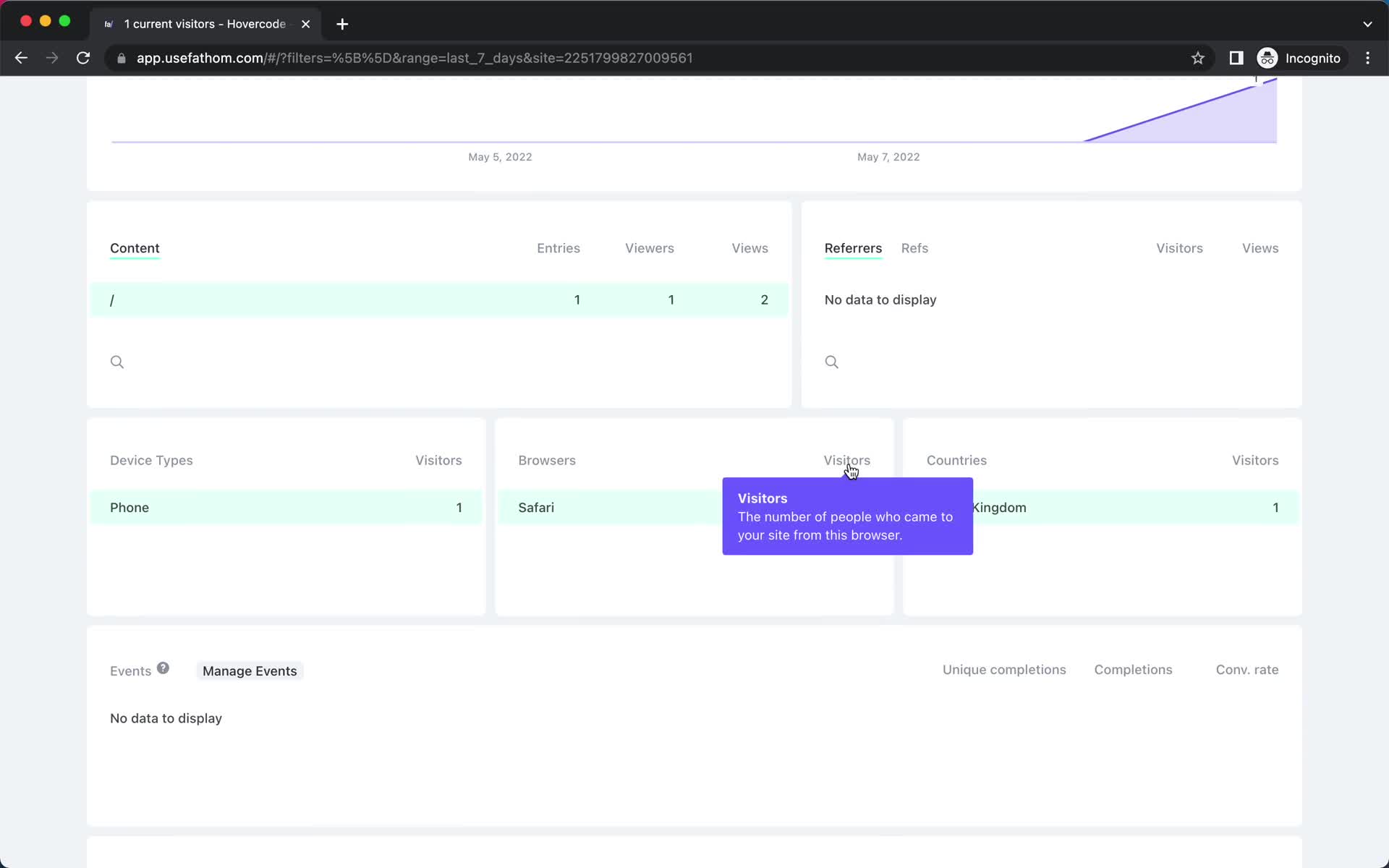Switch to the Referrers tab
The height and width of the screenshot is (868, 1389).
tap(853, 248)
